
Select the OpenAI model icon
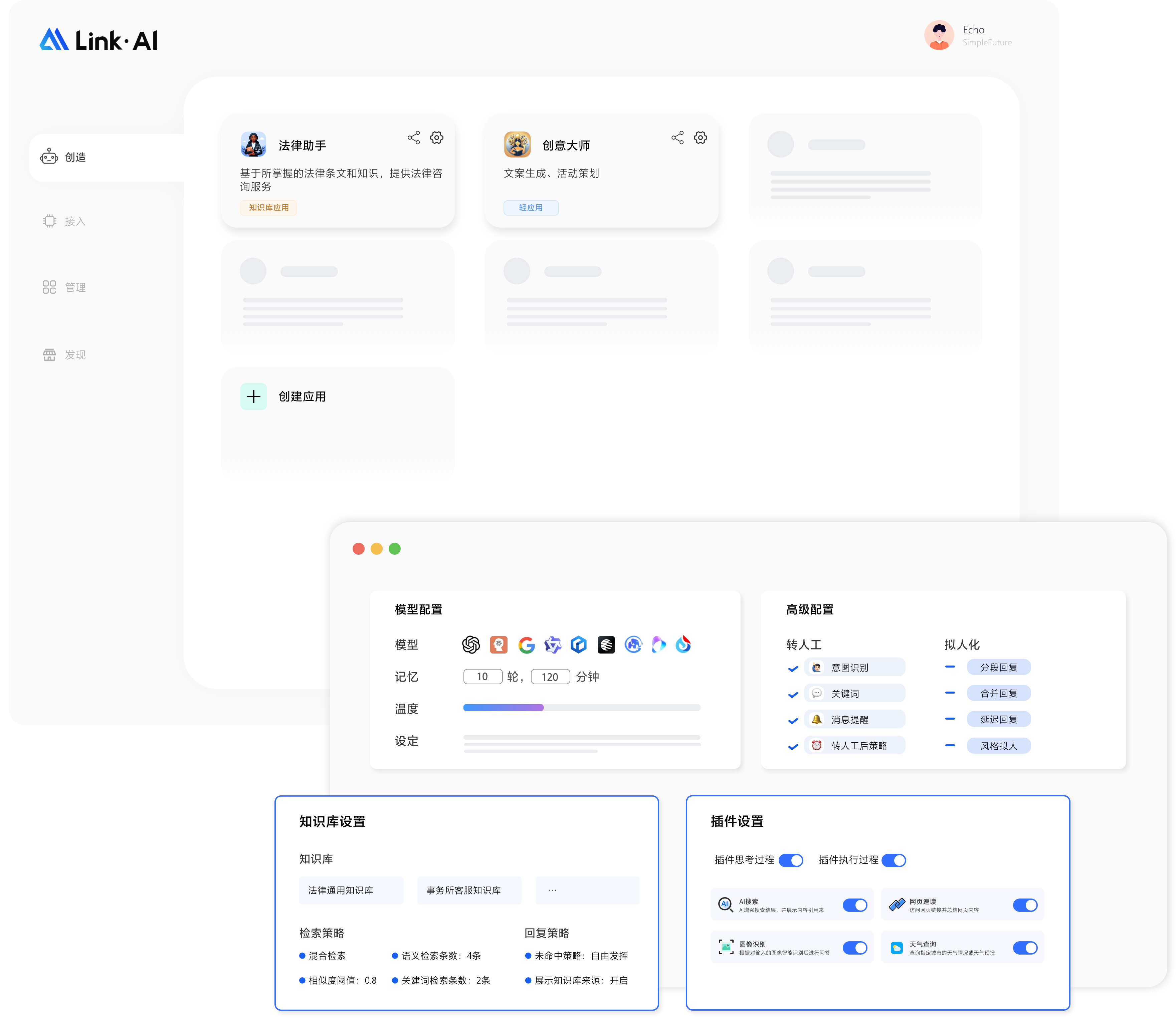pyautogui.click(x=470, y=644)
